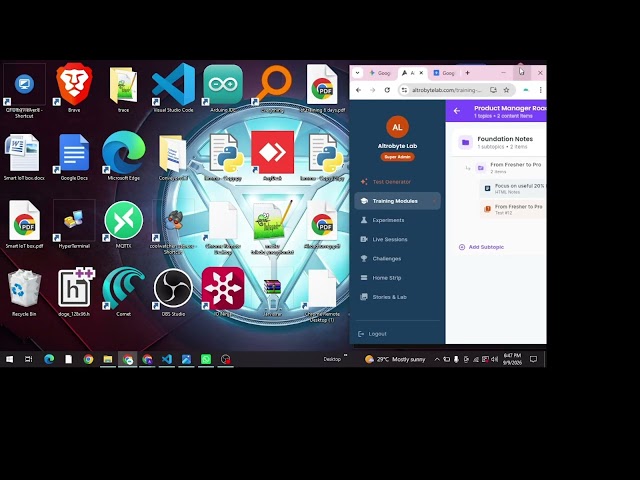Open the Google Docs desktop shortcut
Viewport: 640px width, 480px height.
(74, 156)
